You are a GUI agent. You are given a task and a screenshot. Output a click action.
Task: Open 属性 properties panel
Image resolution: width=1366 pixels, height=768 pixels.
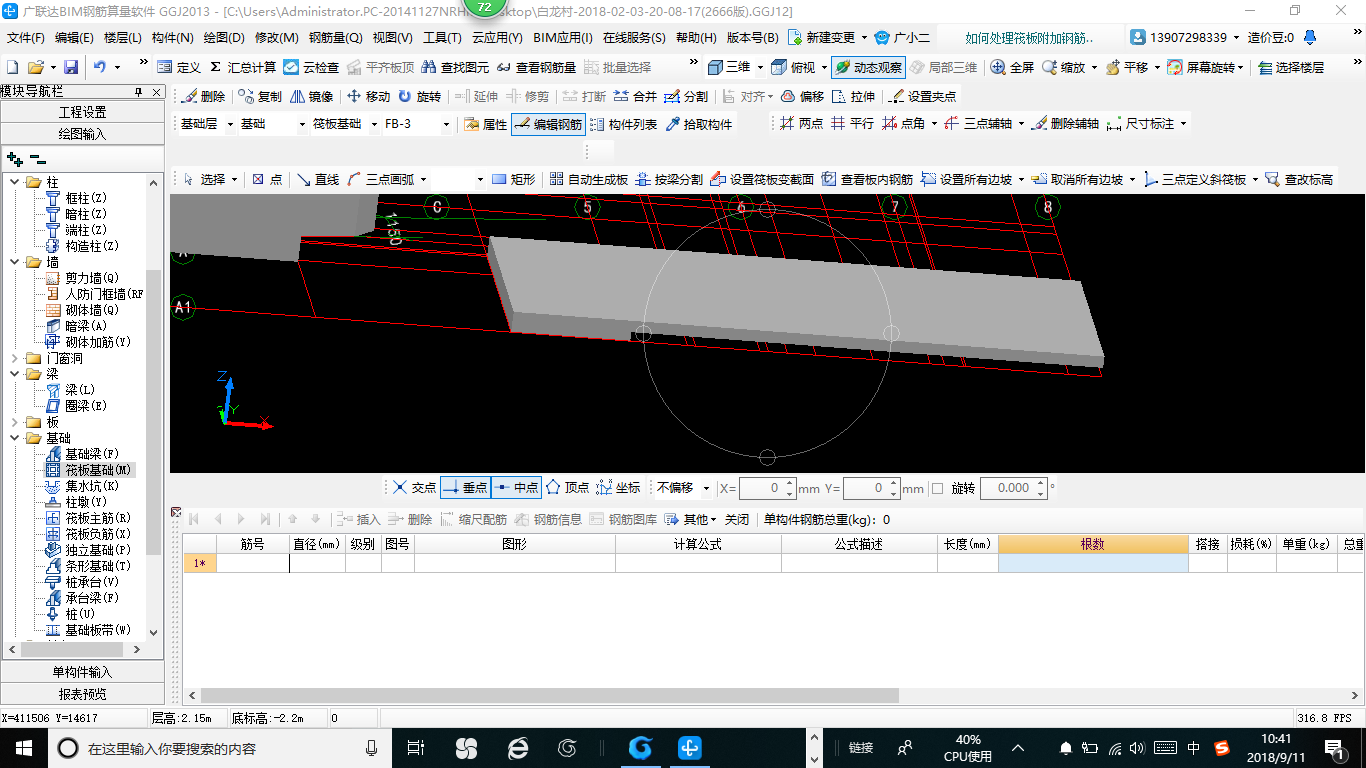point(486,124)
